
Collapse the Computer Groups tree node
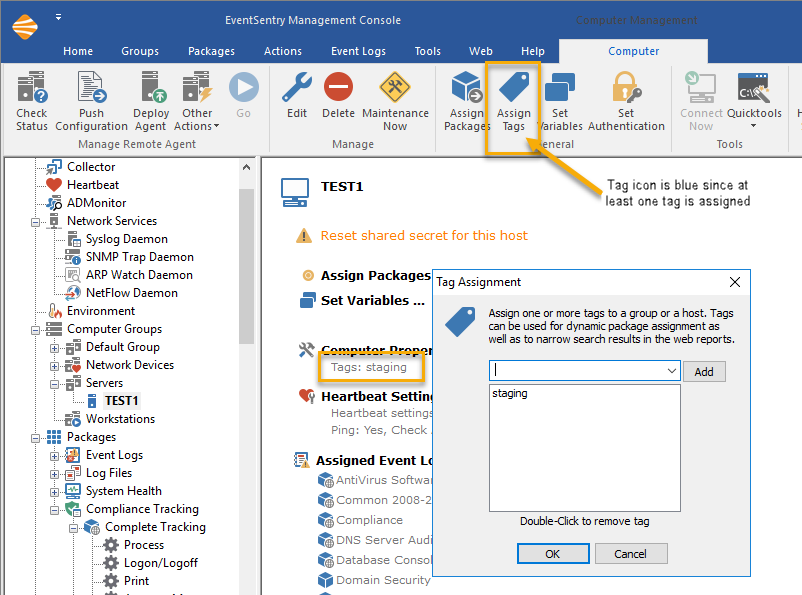(35, 330)
